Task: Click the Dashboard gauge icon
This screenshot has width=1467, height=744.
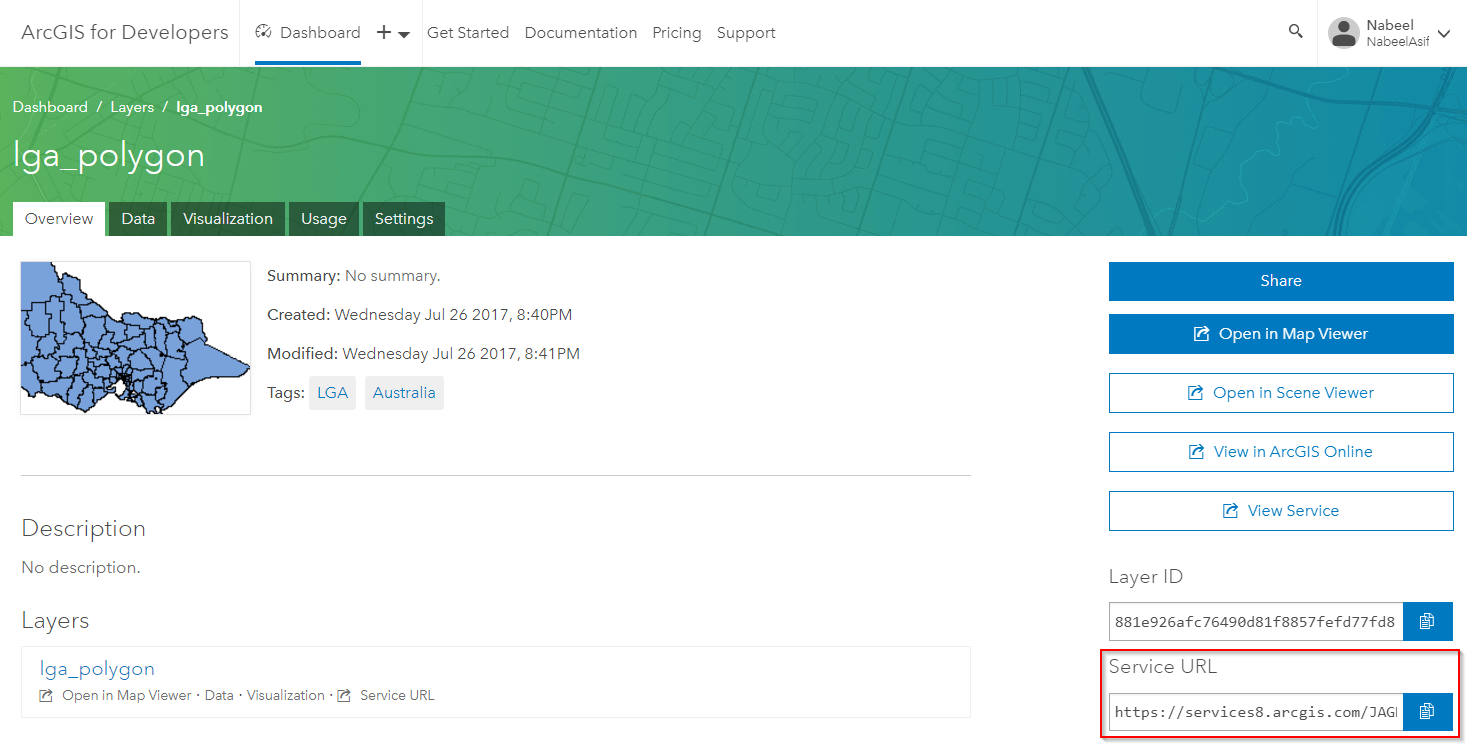Action: pos(264,32)
